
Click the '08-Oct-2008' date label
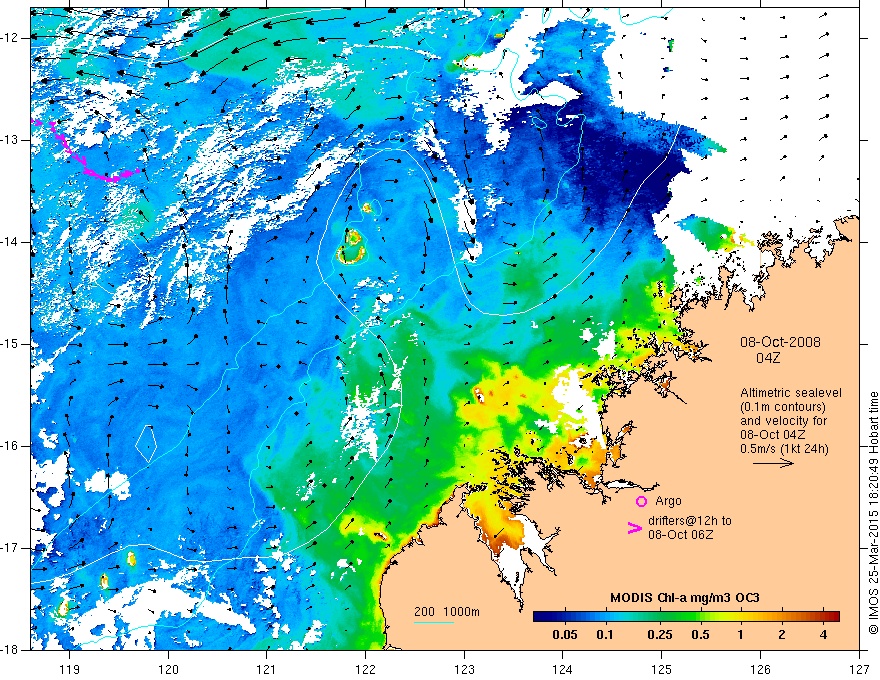tap(780, 342)
